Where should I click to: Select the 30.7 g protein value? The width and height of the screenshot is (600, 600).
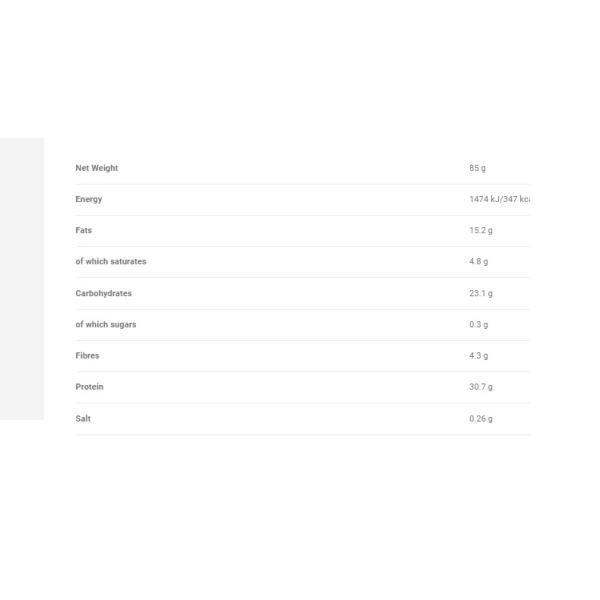480,386
